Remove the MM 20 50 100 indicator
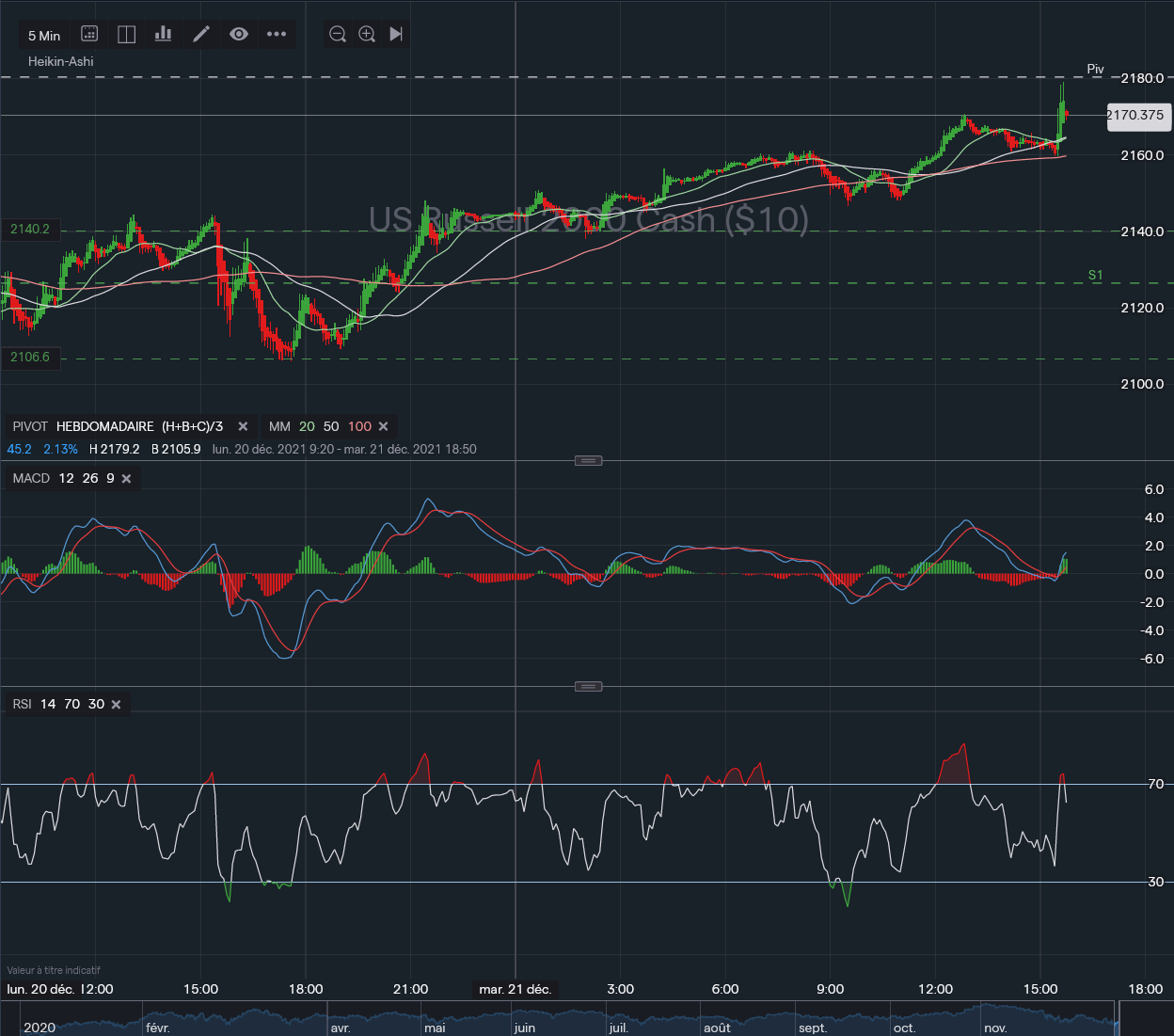This screenshot has width=1174, height=1036. tap(383, 426)
